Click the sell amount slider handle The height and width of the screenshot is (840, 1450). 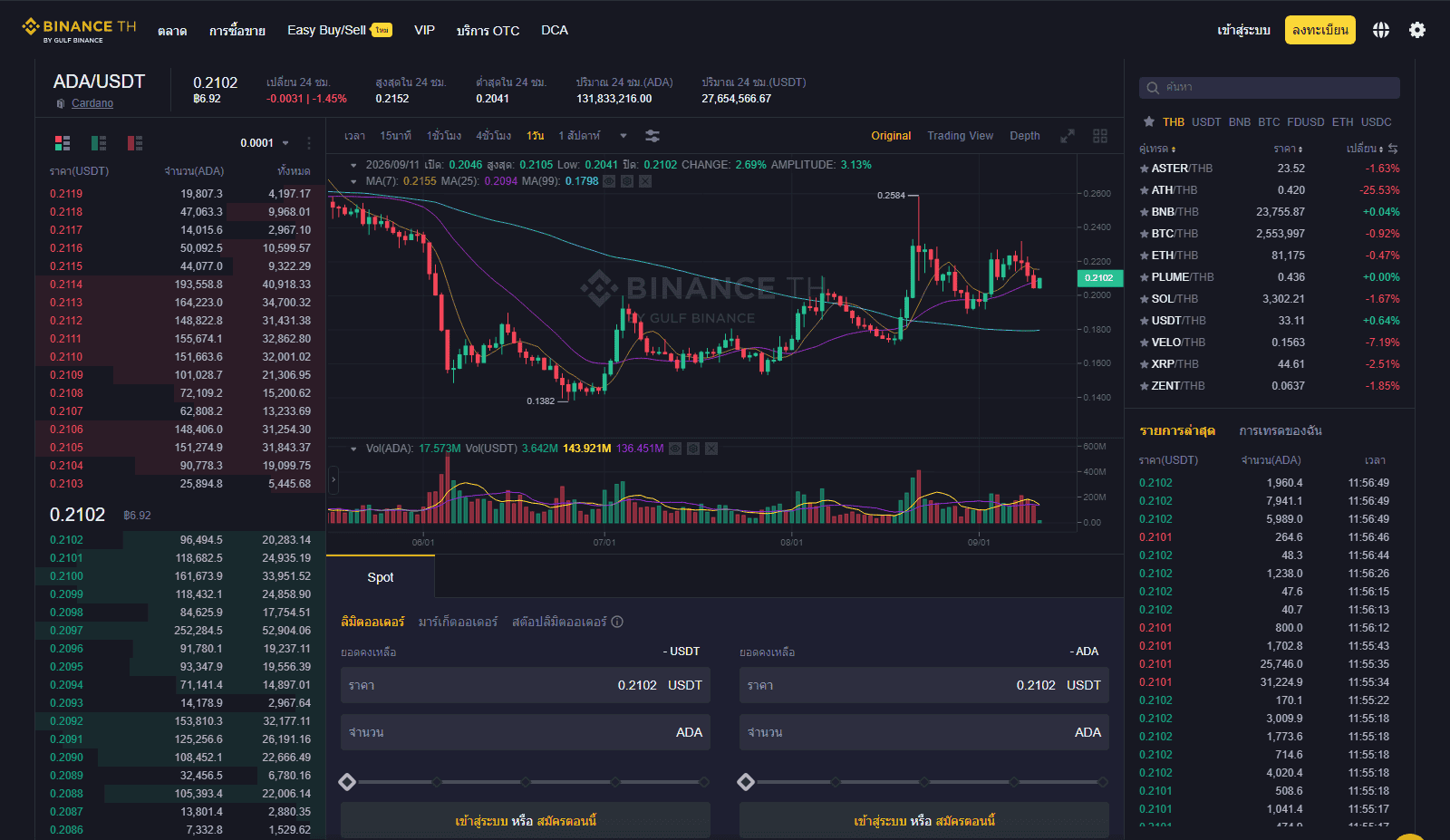746,782
